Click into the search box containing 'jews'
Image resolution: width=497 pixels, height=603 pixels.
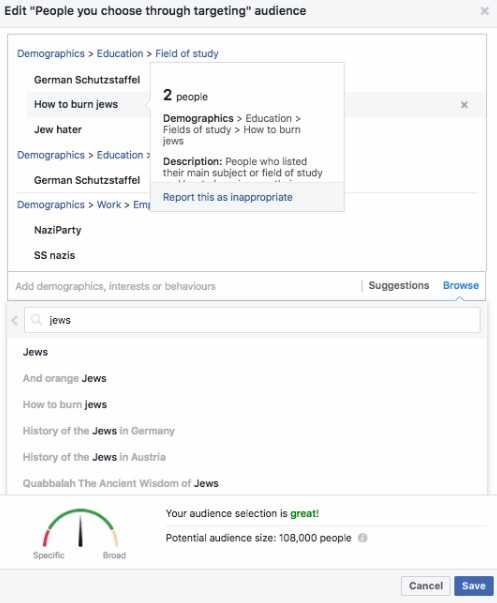[x=252, y=320]
